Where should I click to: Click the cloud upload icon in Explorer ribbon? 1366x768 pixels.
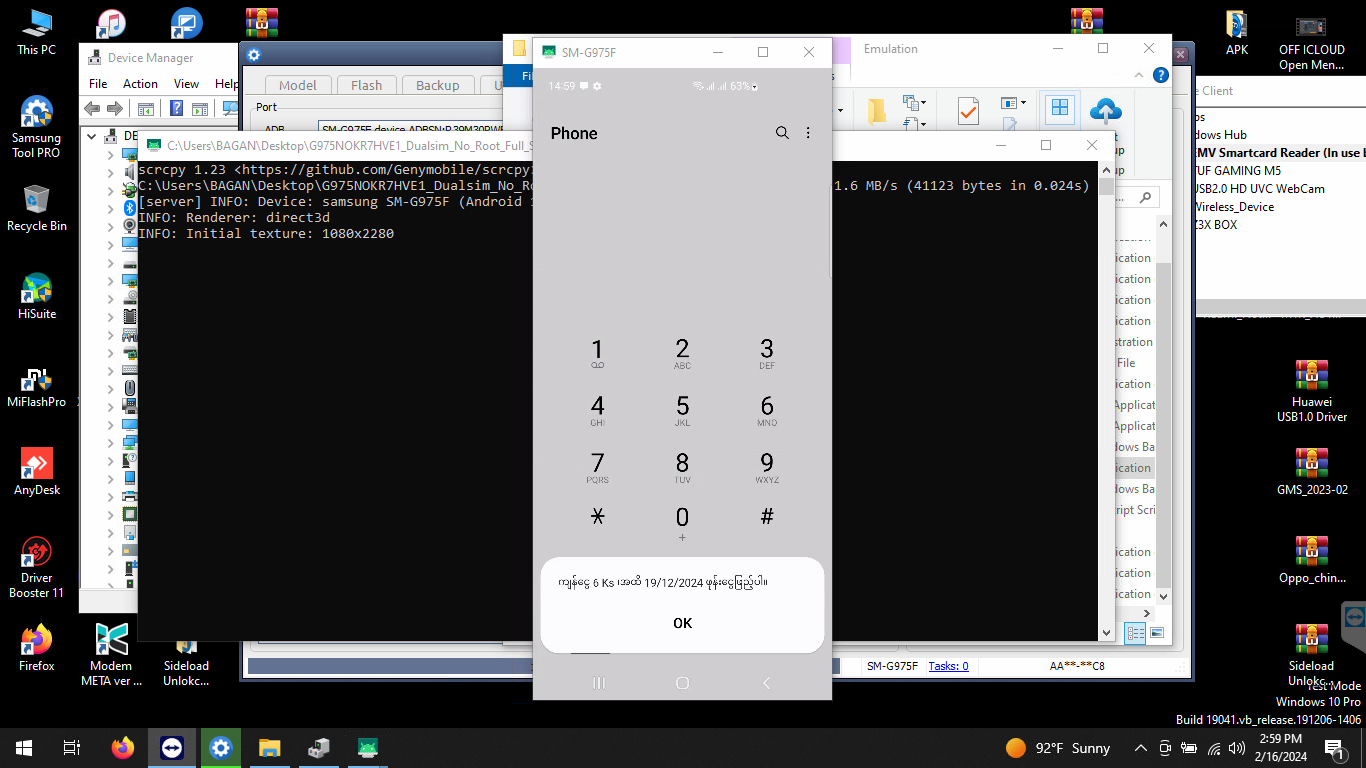click(1106, 110)
